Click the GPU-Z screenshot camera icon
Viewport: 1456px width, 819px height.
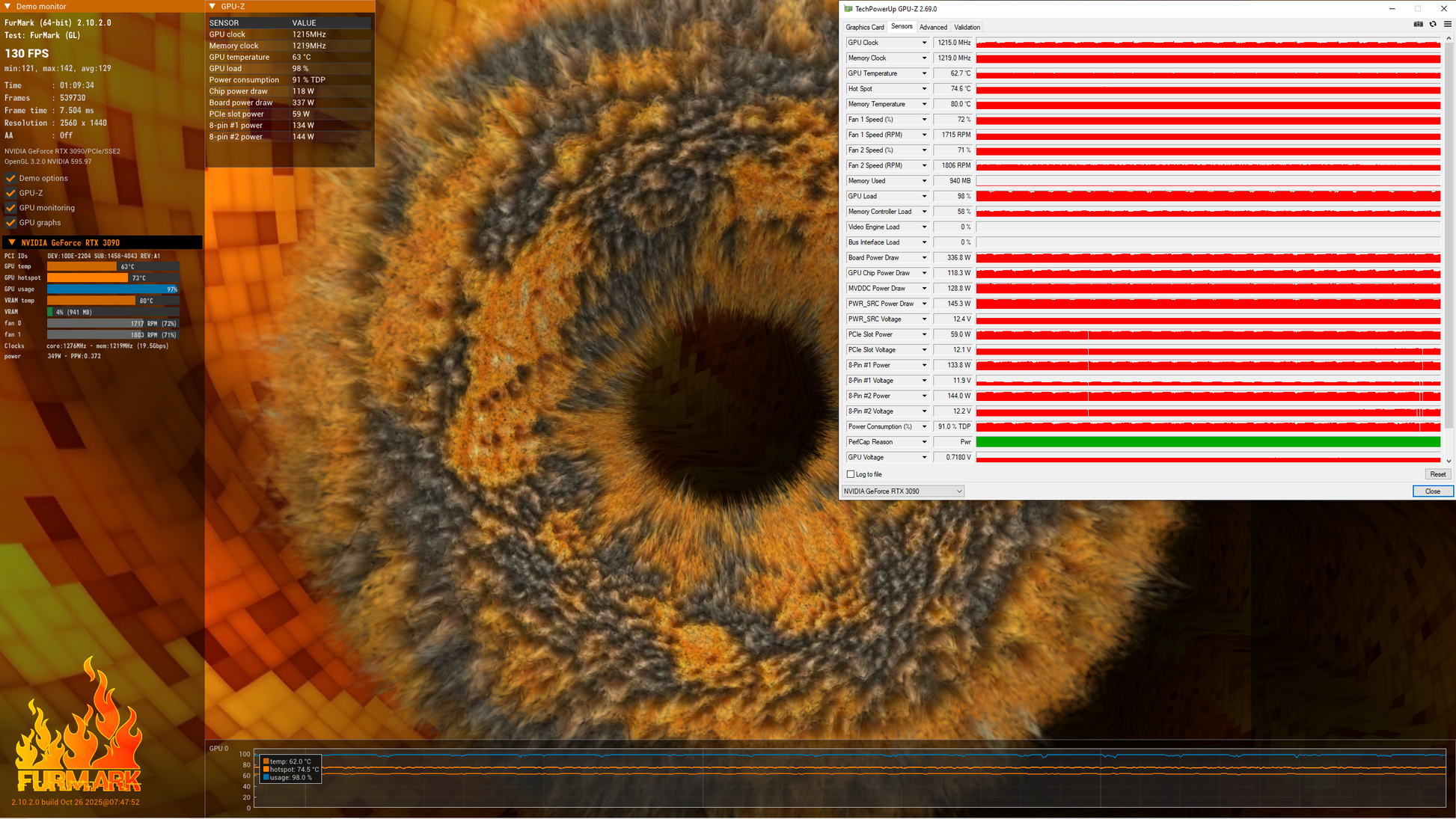click(1418, 25)
